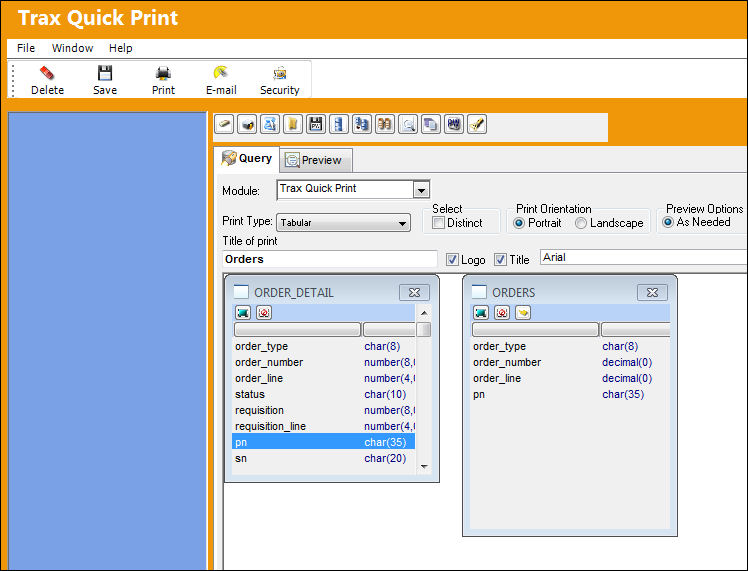Screen dimensions: 748x571
Task: Open the File menu
Action: 26,48
